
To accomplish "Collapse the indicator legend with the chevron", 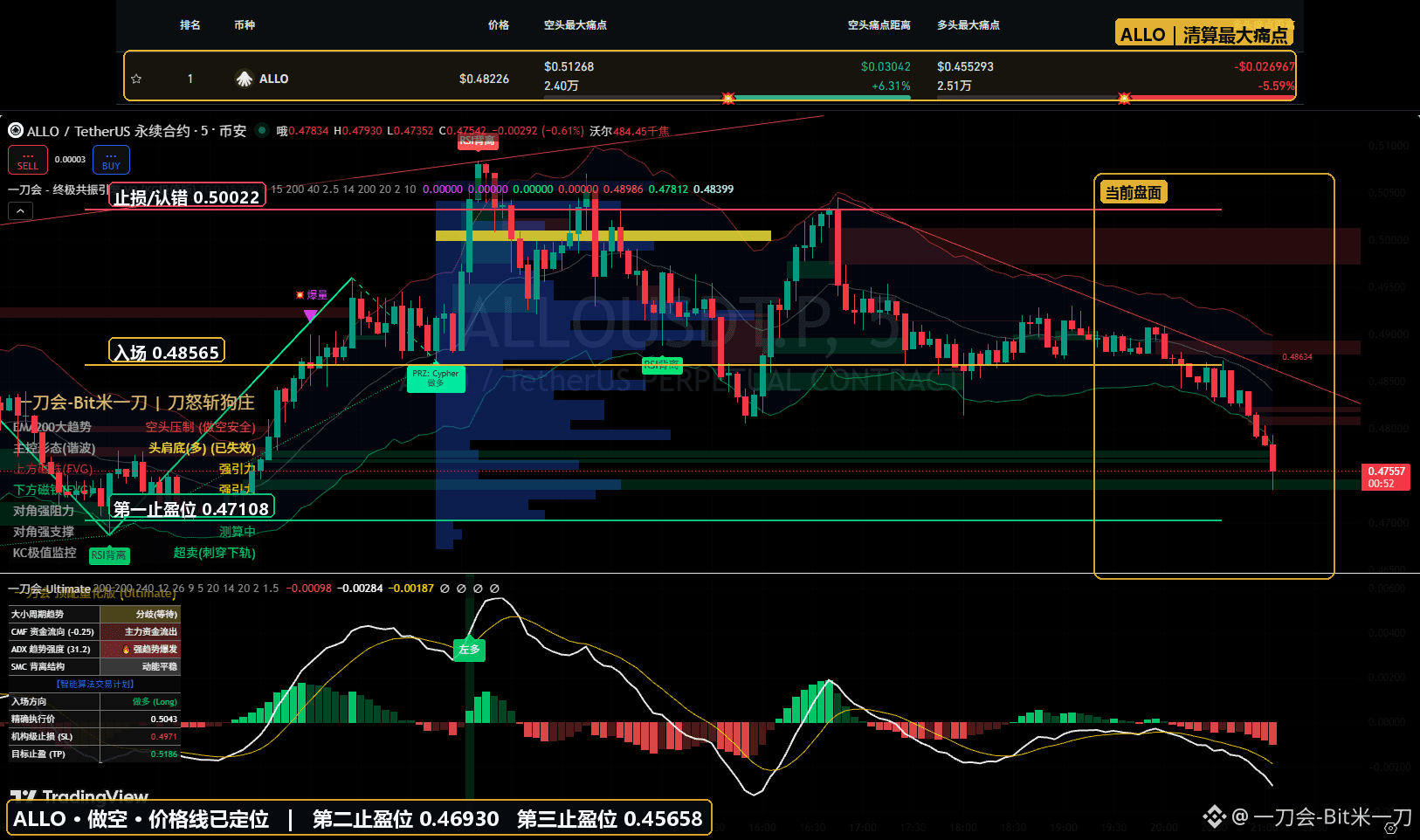I will coord(20,210).
